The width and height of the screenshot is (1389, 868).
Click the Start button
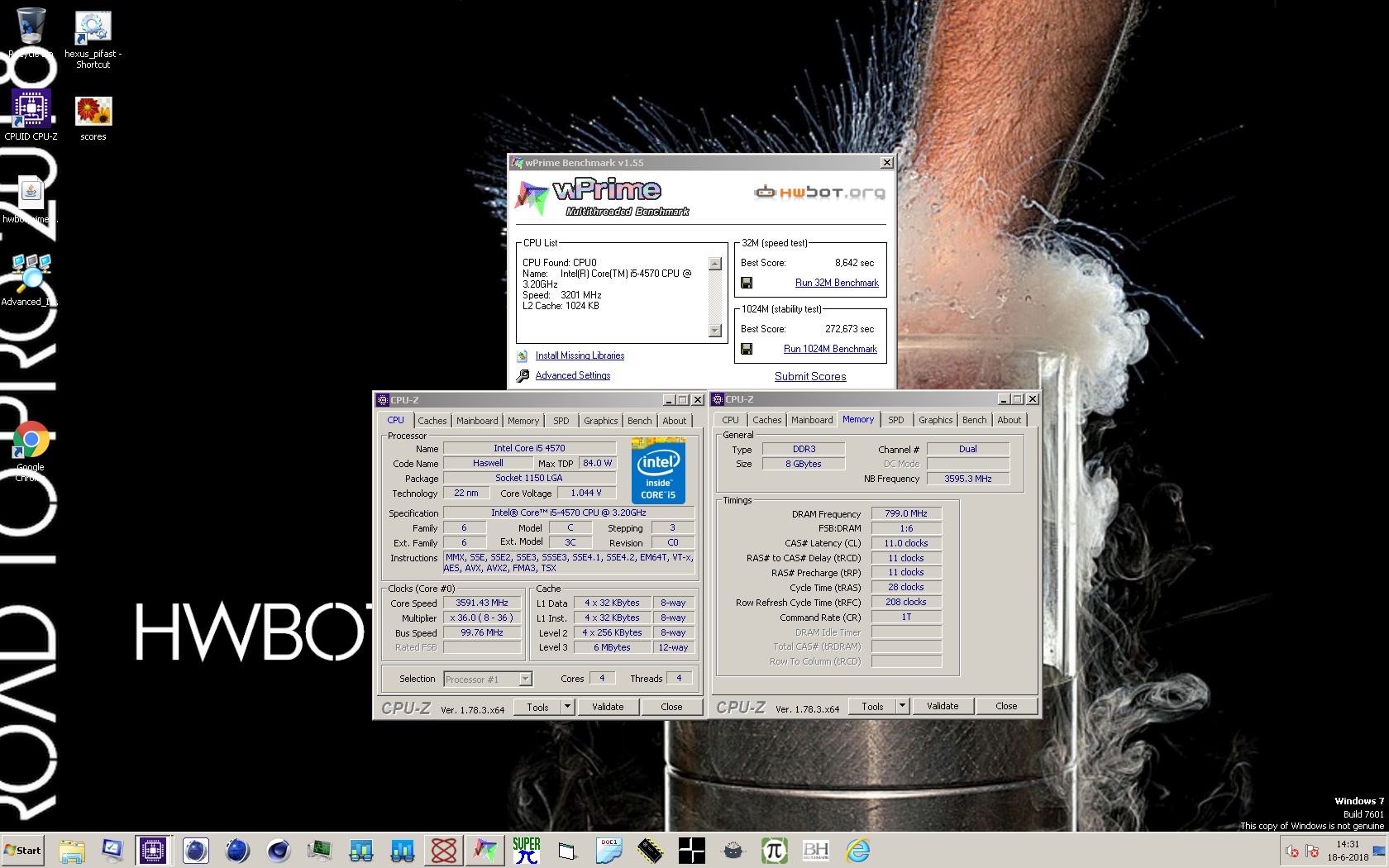[22, 851]
